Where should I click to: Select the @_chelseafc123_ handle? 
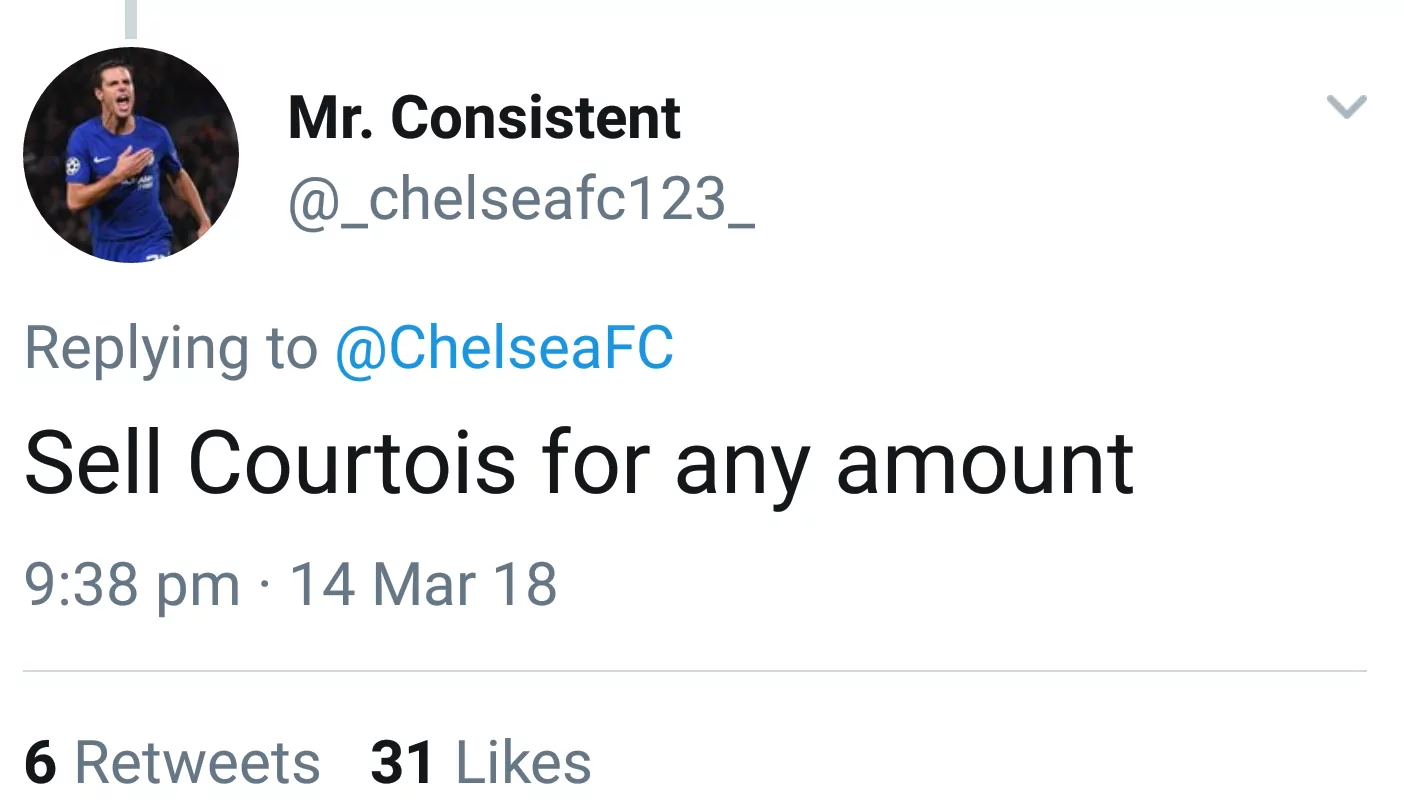(521, 198)
